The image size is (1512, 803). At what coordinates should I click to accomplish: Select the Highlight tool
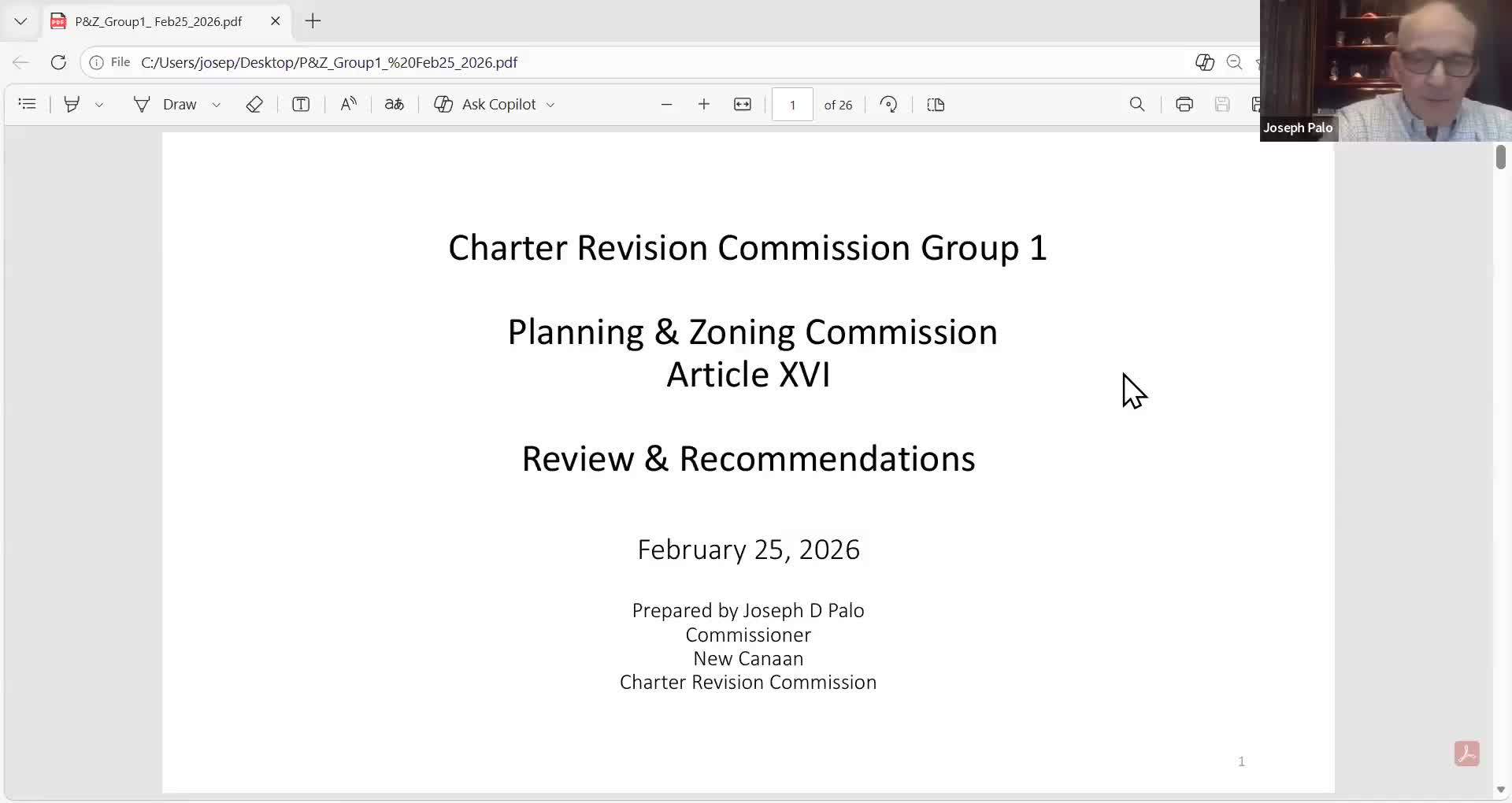click(72, 104)
